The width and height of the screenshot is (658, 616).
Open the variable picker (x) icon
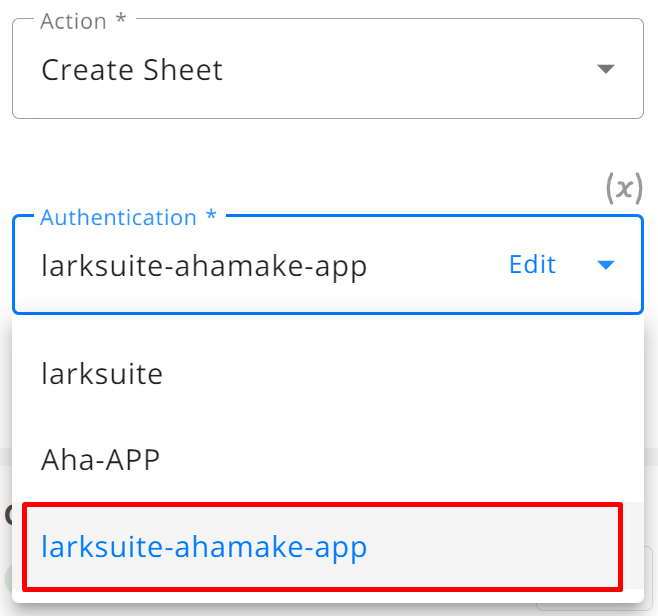(624, 188)
